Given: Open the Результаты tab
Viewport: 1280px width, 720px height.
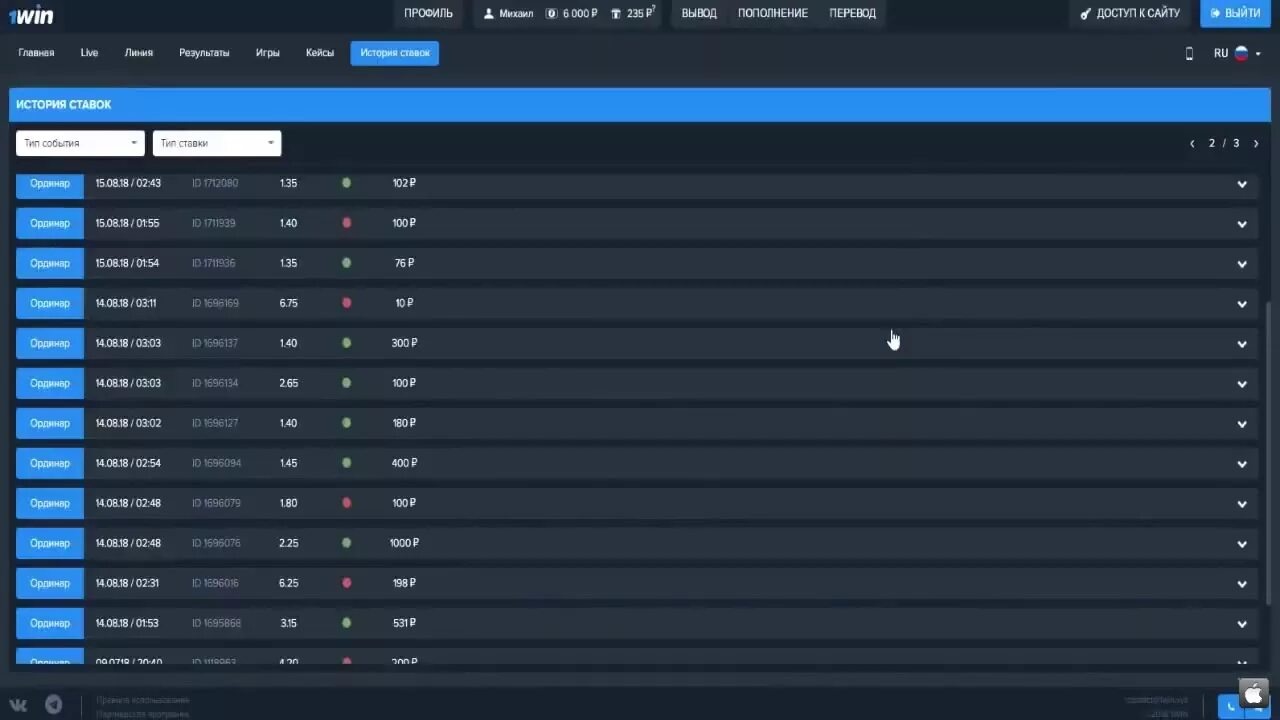Looking at the screenshot, I should [x=204, y=53].
